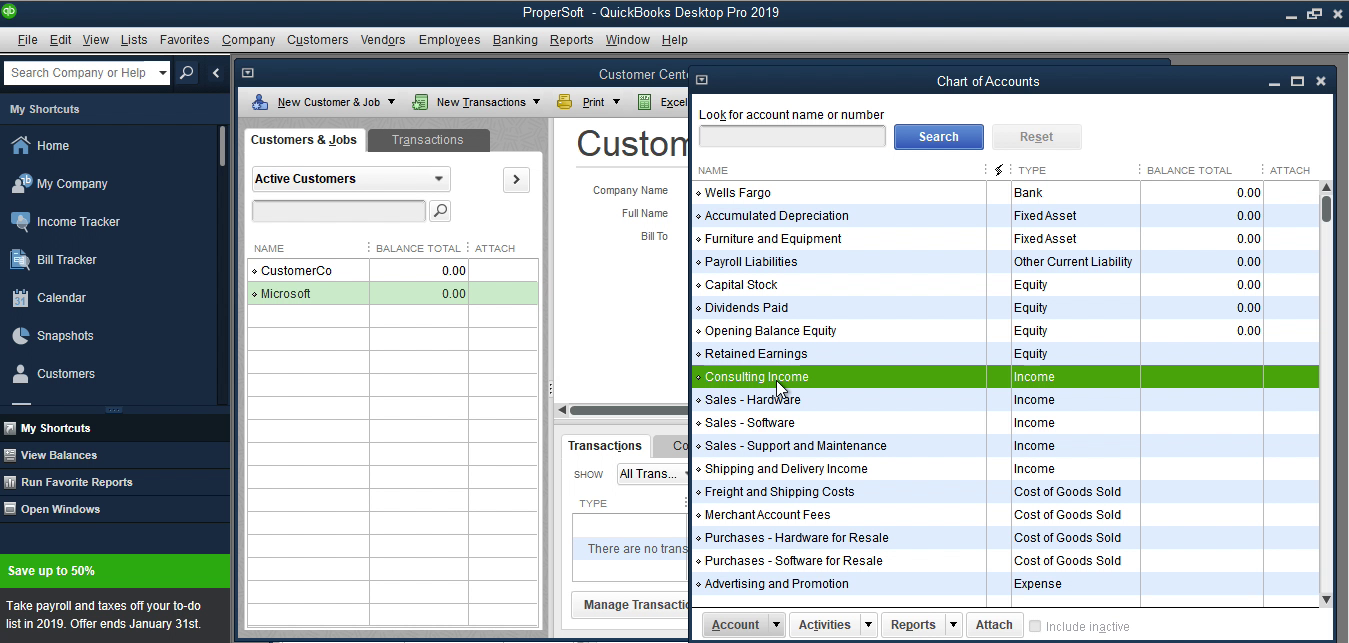The width and height of the screenshot is (1349, 643).
Task: Click the Open Windows panel icon
Action: tap(10, 509)
